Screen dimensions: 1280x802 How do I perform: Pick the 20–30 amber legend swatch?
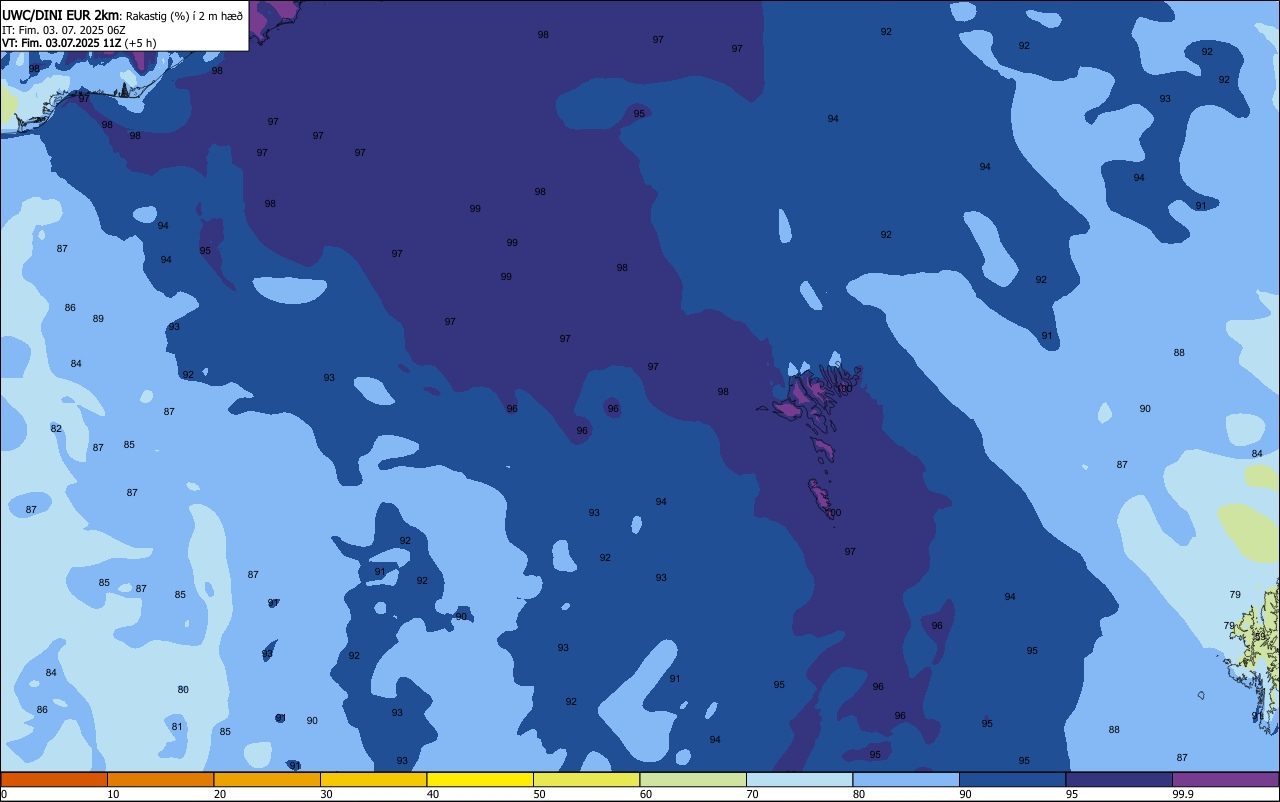pyautogui.click(x=267, y=779)
